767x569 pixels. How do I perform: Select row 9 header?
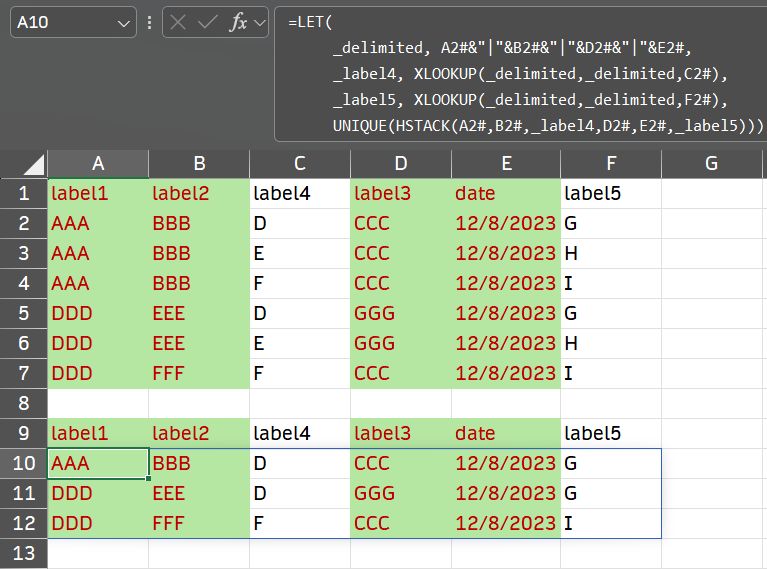[x=23, y=433]
